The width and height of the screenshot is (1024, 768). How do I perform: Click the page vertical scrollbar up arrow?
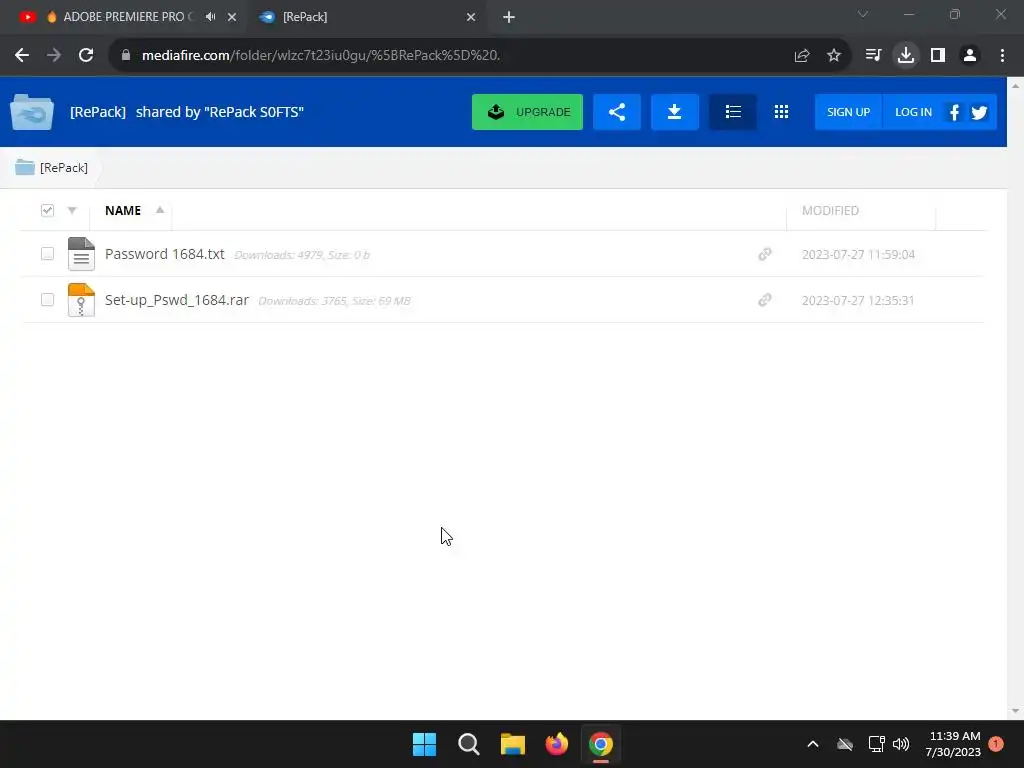pos(1015,86)
